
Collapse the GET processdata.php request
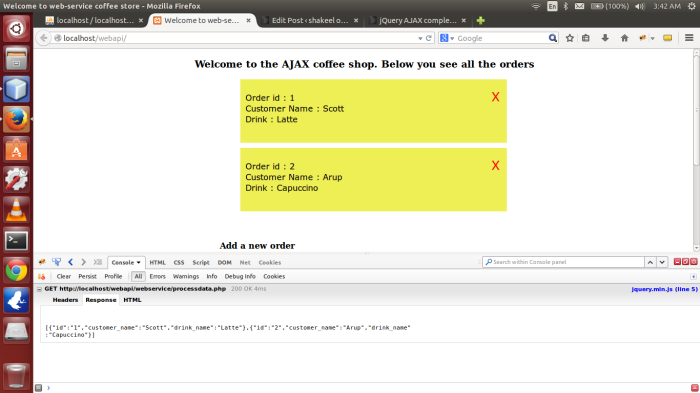(39, 289)
